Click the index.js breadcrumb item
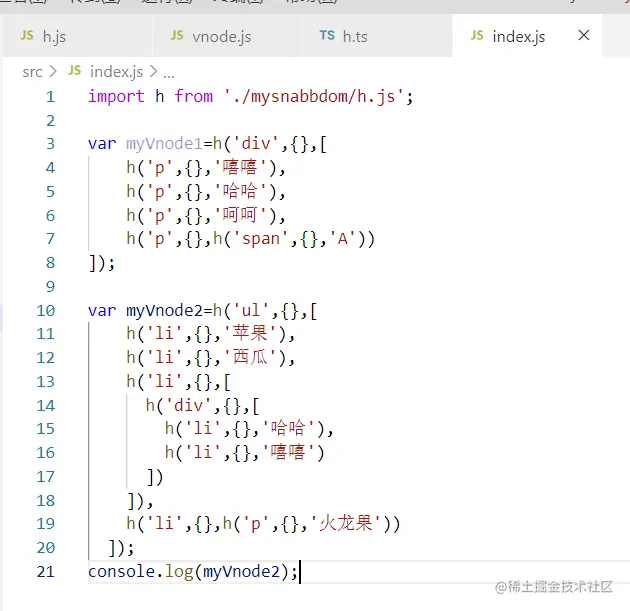Screen dimensions: 630x611 116,72
